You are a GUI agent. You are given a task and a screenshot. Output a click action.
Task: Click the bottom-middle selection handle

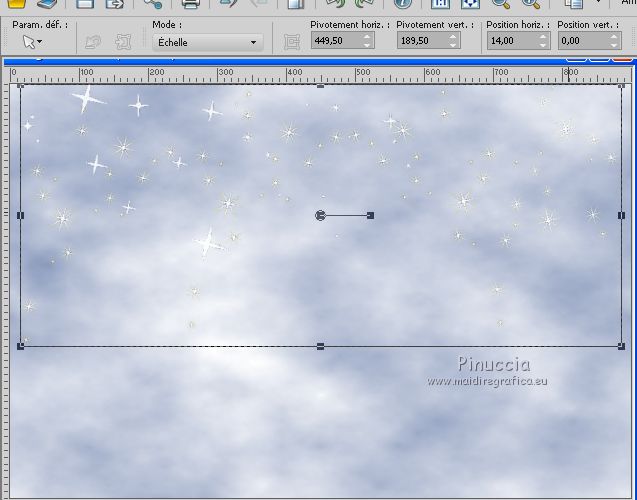coord(321,346)
